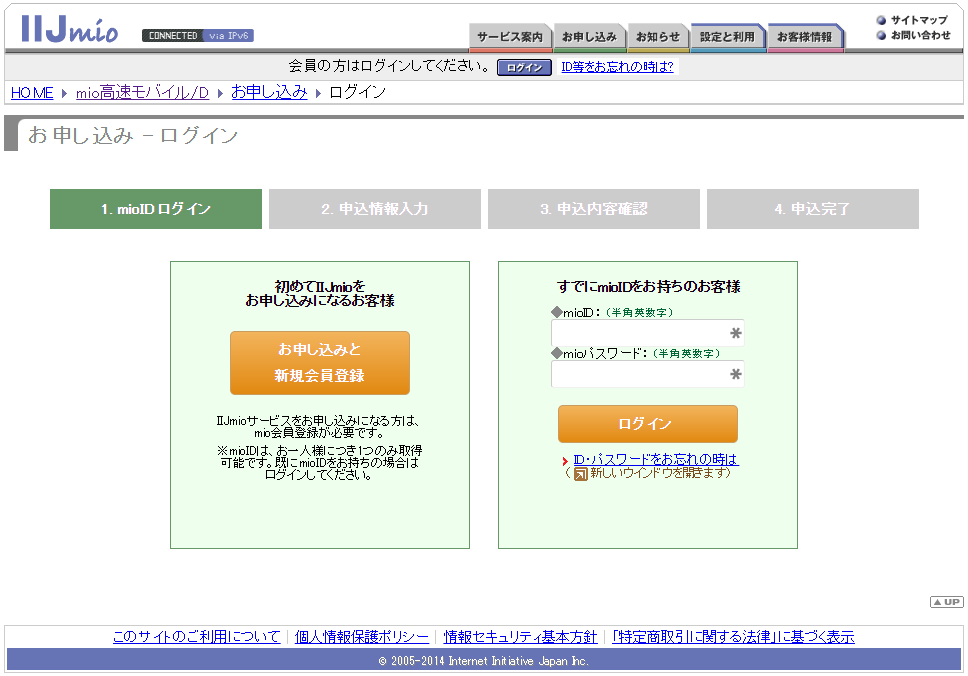Click the ログイン breadcrumb text
Screen dimensions: 968x676
(x=357, y=93)
